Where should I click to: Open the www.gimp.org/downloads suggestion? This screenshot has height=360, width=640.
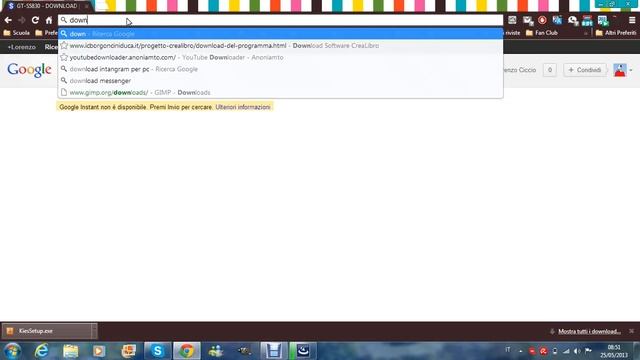[x=280, y=93]
